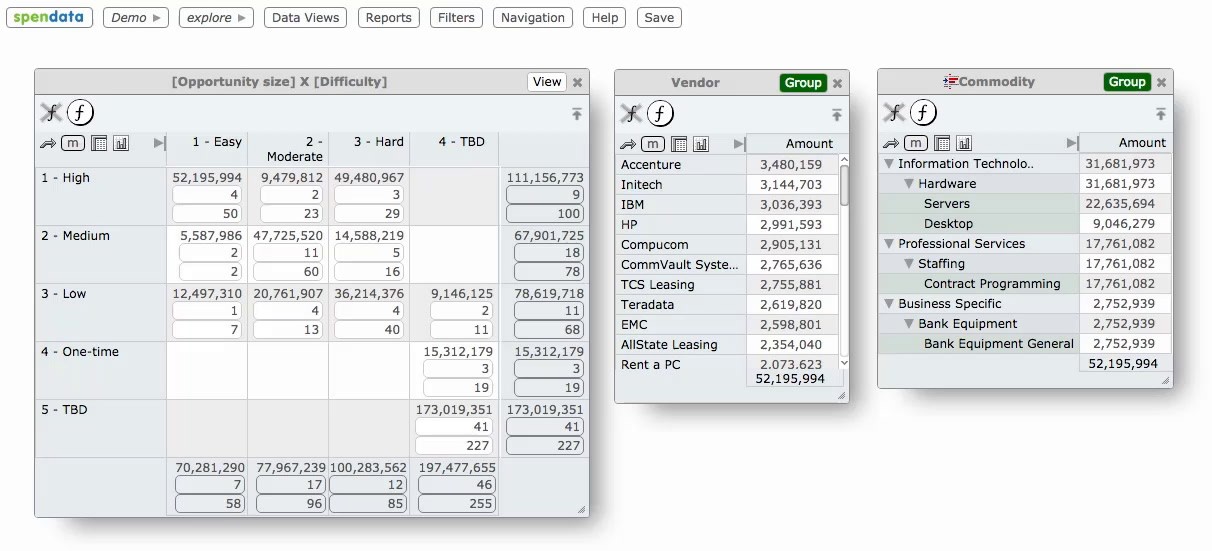Open the Demo dropdown menu
This screenshot has width=1212, height=551.
tap(135, 17)
